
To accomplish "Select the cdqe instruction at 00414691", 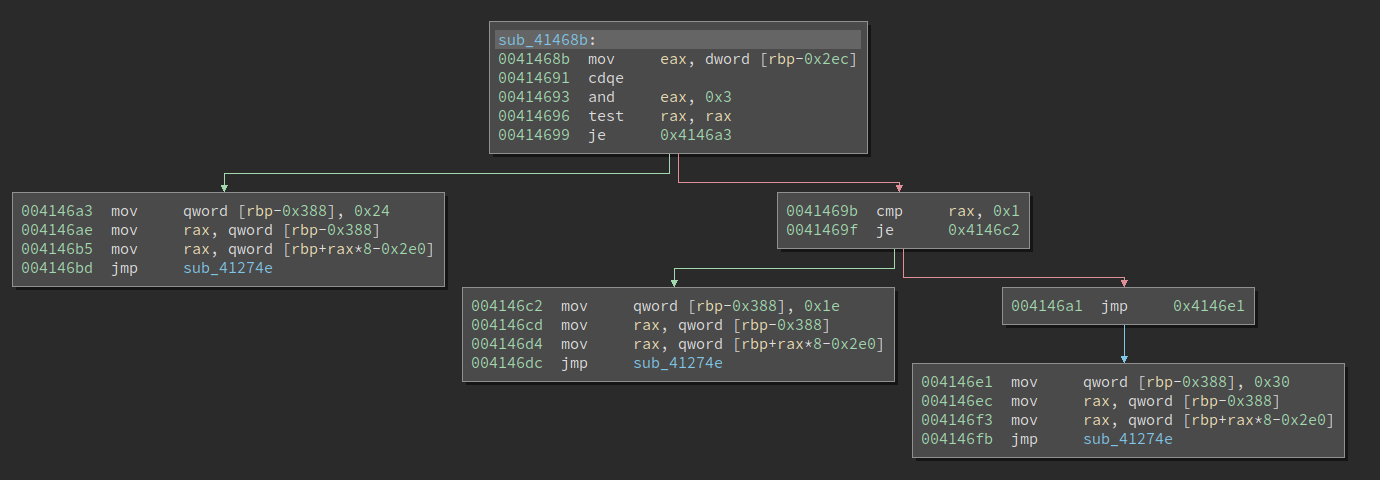I will tap(606, 78).
